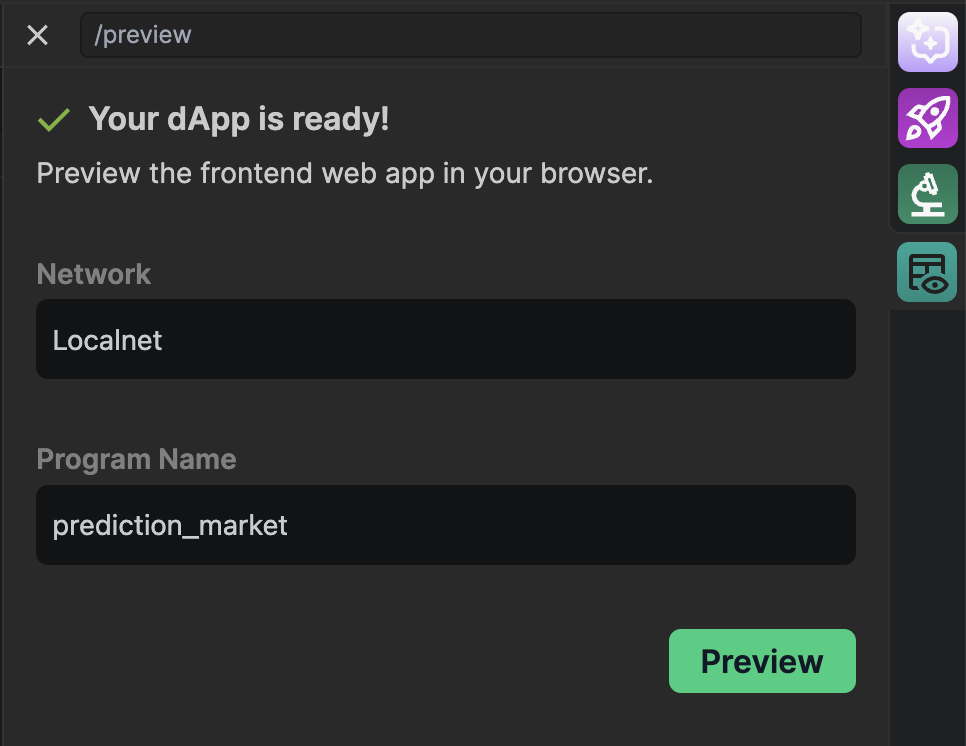966x746 pixels.
Task: Click the "prediction_market" value text
Action: tap(170, 525)
